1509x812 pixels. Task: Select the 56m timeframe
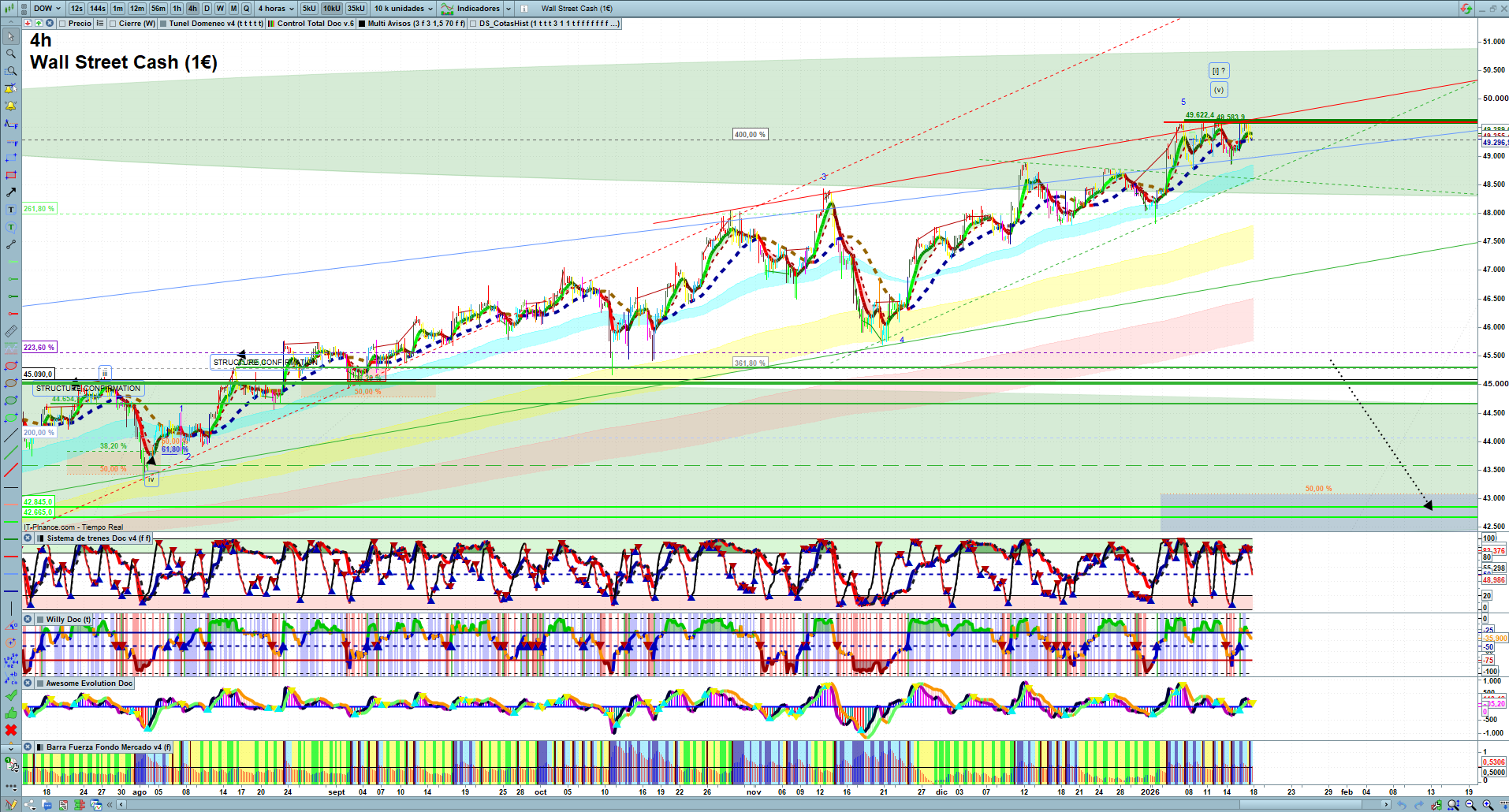[158, 9]
